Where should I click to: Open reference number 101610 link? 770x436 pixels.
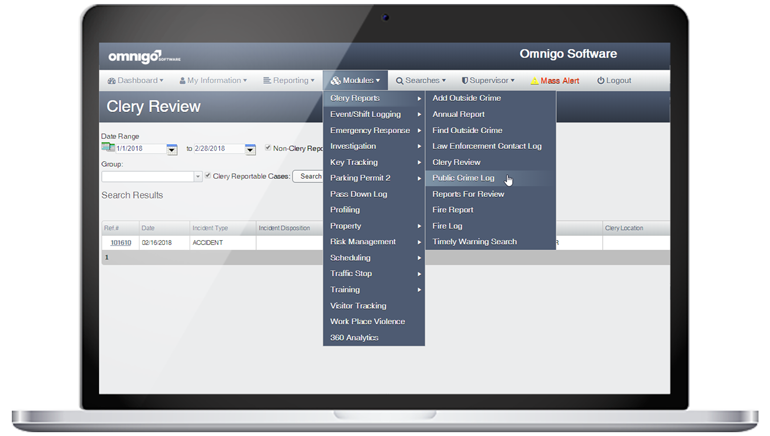[121, 243]
